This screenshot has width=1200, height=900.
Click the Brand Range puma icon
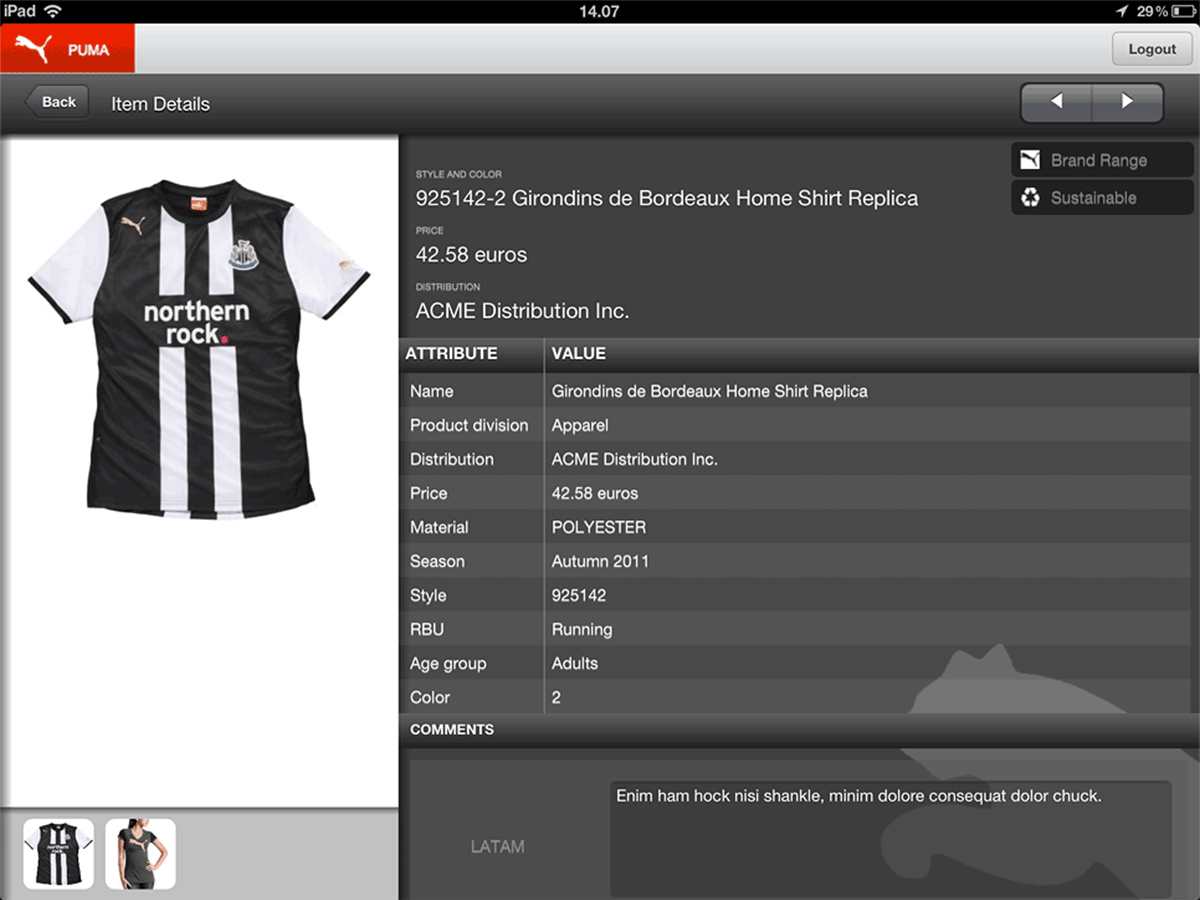[1030, 160]
